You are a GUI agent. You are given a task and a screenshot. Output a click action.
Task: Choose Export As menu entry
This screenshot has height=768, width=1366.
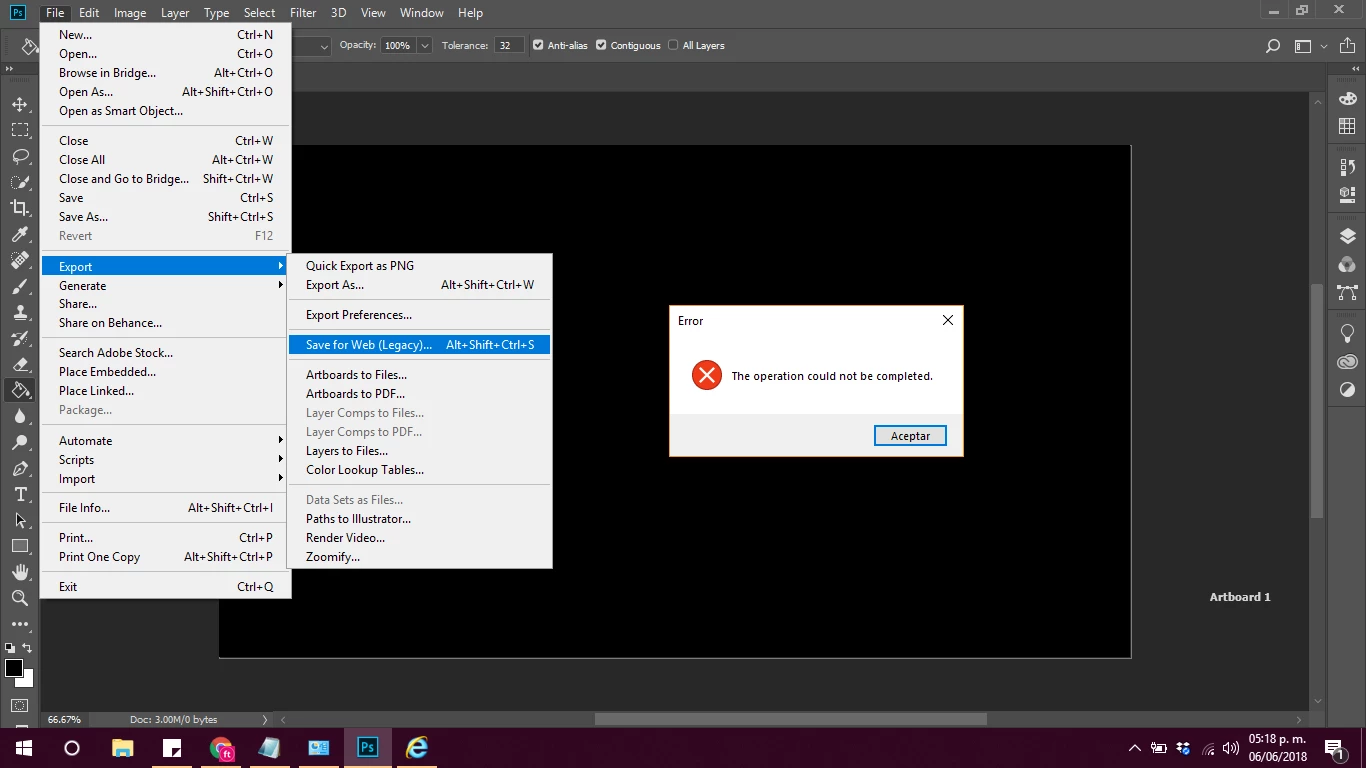(420, 285)
